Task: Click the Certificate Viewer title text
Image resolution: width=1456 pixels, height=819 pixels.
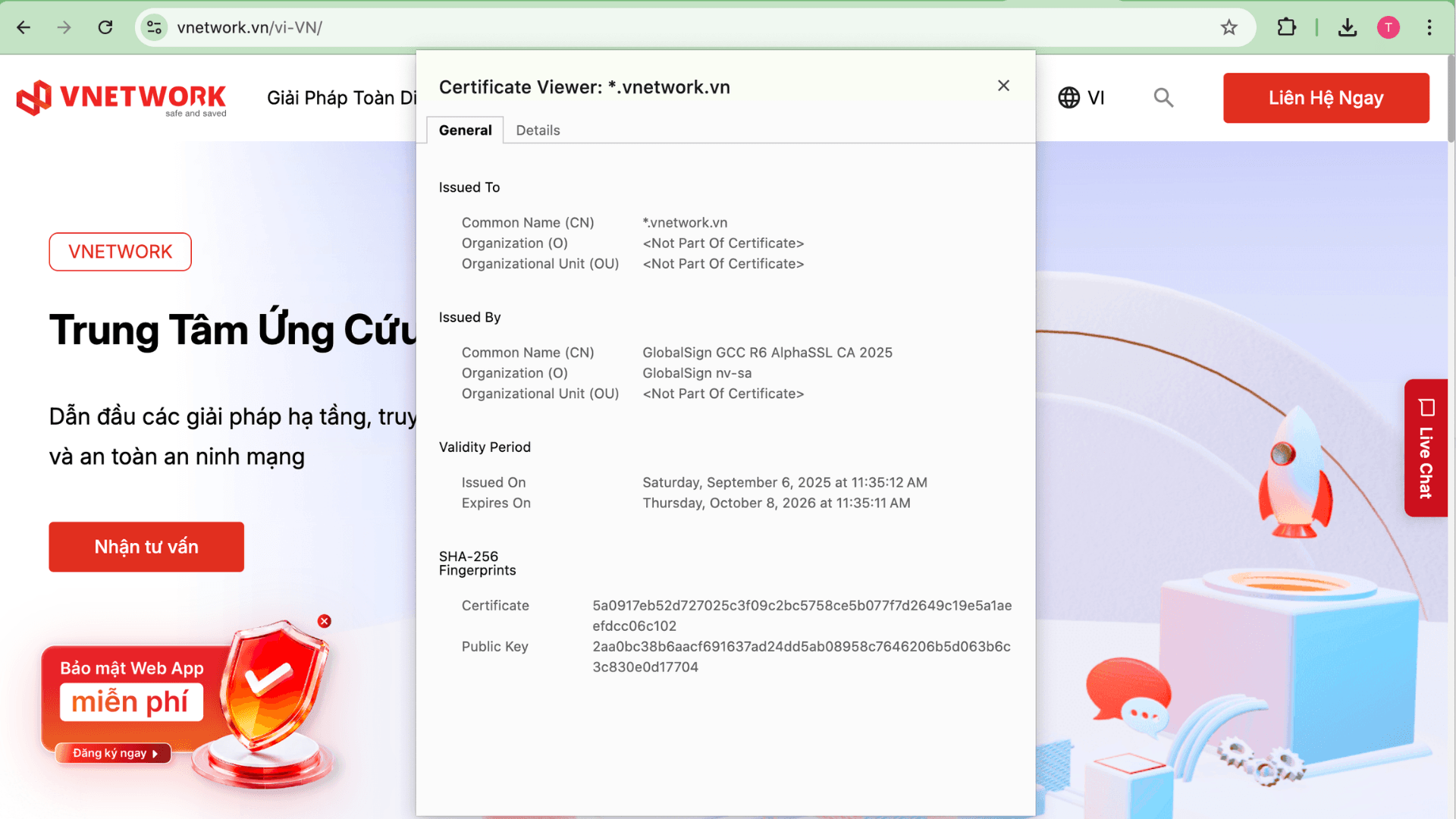Action: (x=585, y=87)
